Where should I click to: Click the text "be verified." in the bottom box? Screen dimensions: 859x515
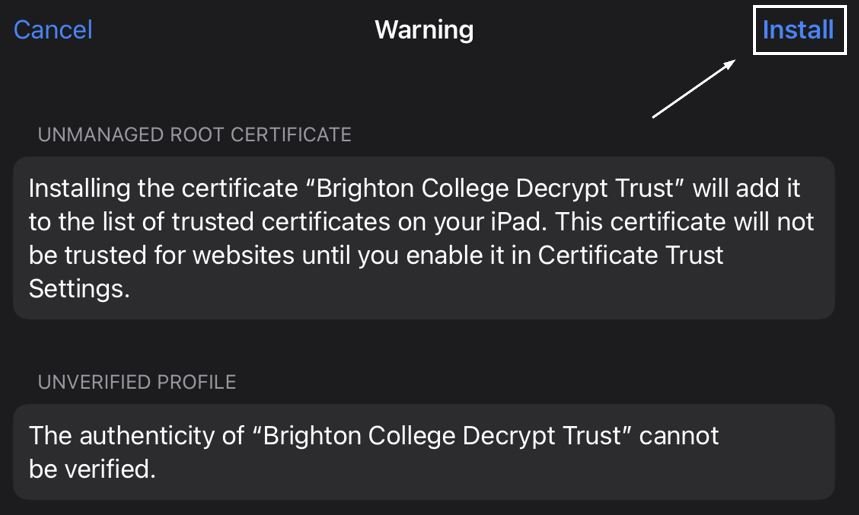pos(92,470)
